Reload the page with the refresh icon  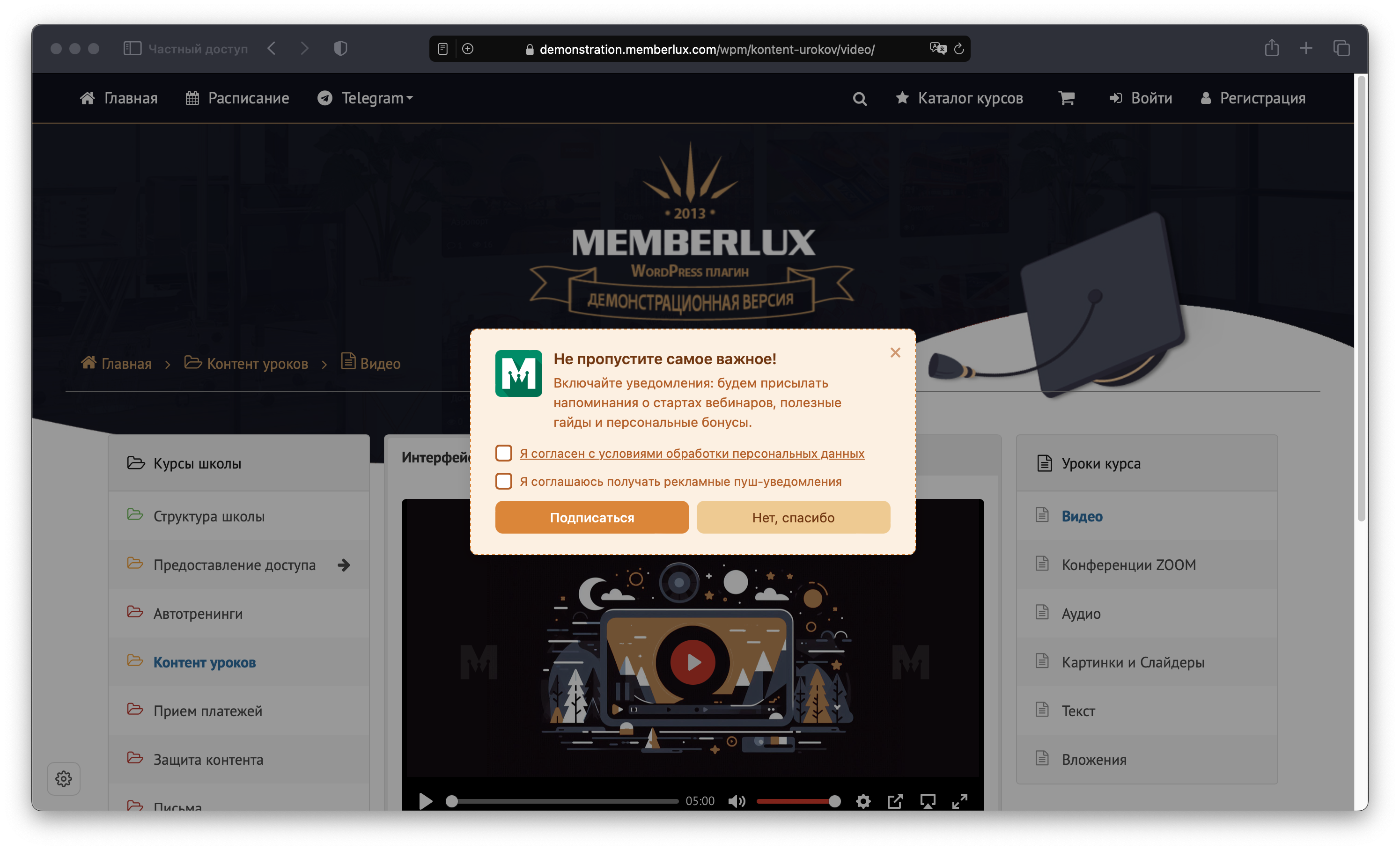pos(959,50)
